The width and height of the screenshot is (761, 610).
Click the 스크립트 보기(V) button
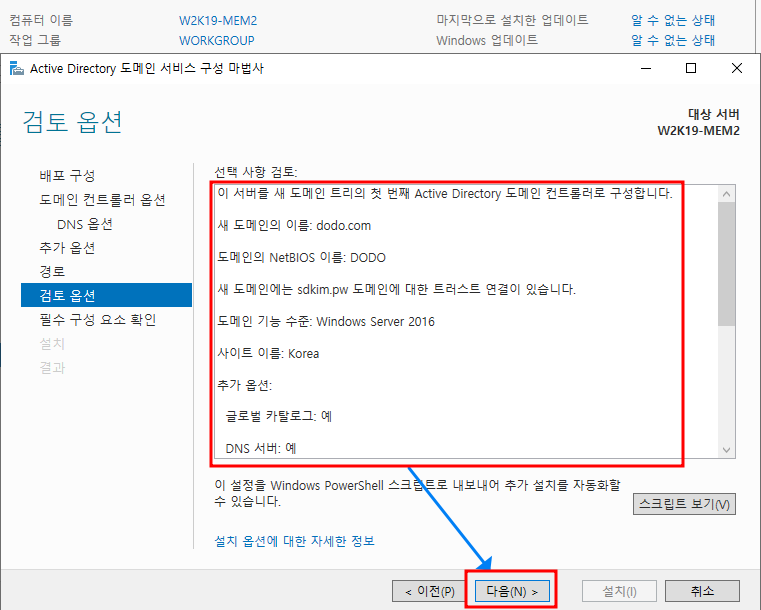click(684, 504)
